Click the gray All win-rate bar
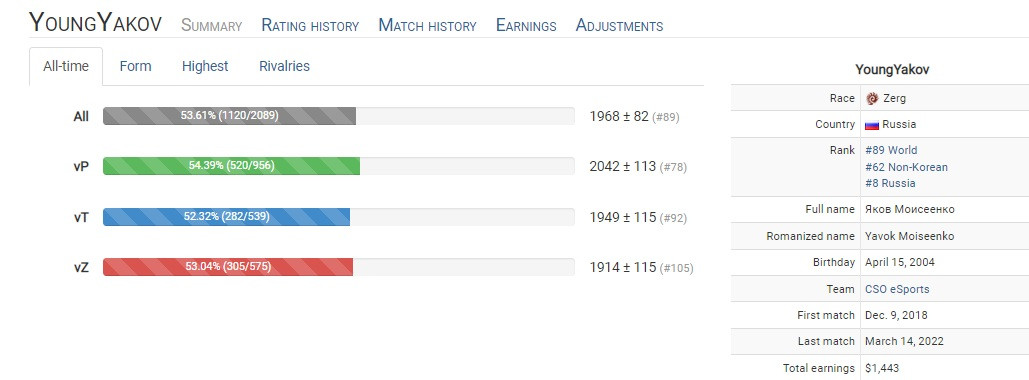This screenshot has width=1029, height=380. 230,116
